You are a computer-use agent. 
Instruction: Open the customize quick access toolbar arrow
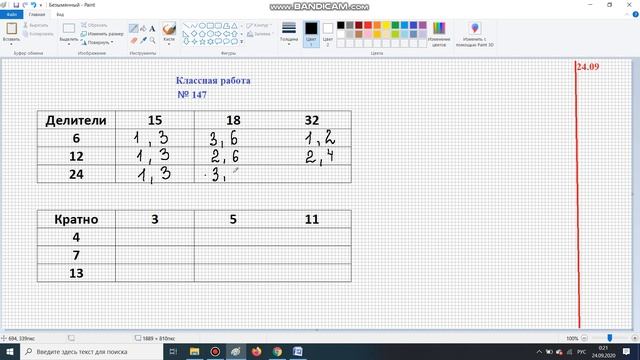point(41,5)
